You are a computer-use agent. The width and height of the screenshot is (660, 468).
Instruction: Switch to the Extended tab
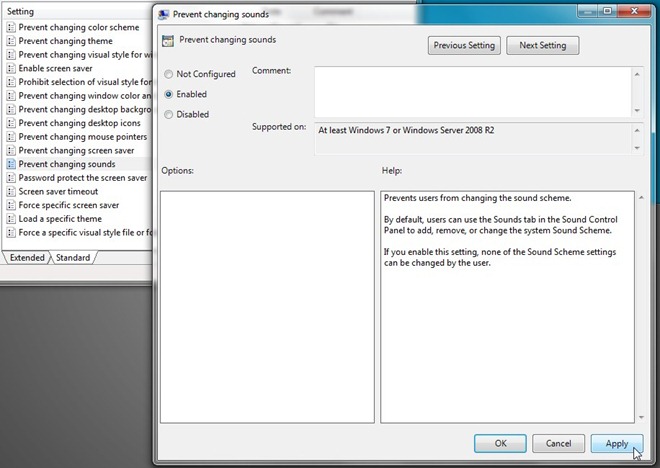[x=27, y=258]
